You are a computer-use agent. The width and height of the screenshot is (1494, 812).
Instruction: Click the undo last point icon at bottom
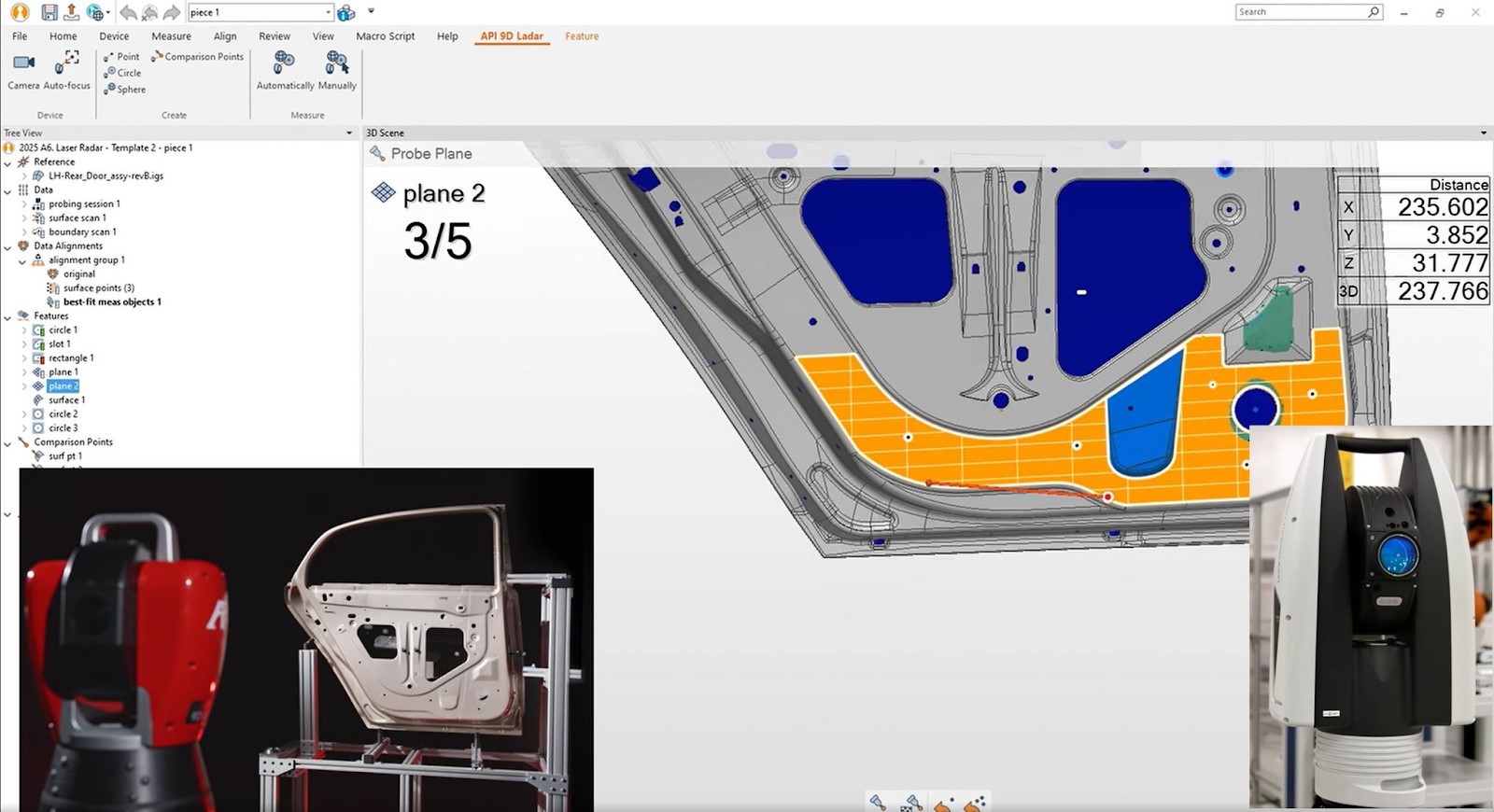coord(944,803)
